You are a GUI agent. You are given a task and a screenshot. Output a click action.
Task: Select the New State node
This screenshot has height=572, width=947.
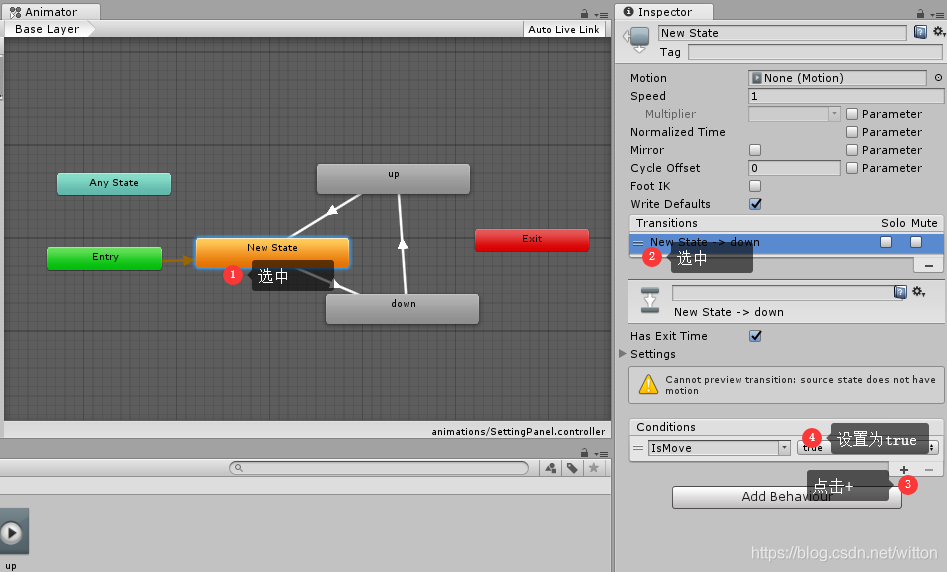(272, 252)
